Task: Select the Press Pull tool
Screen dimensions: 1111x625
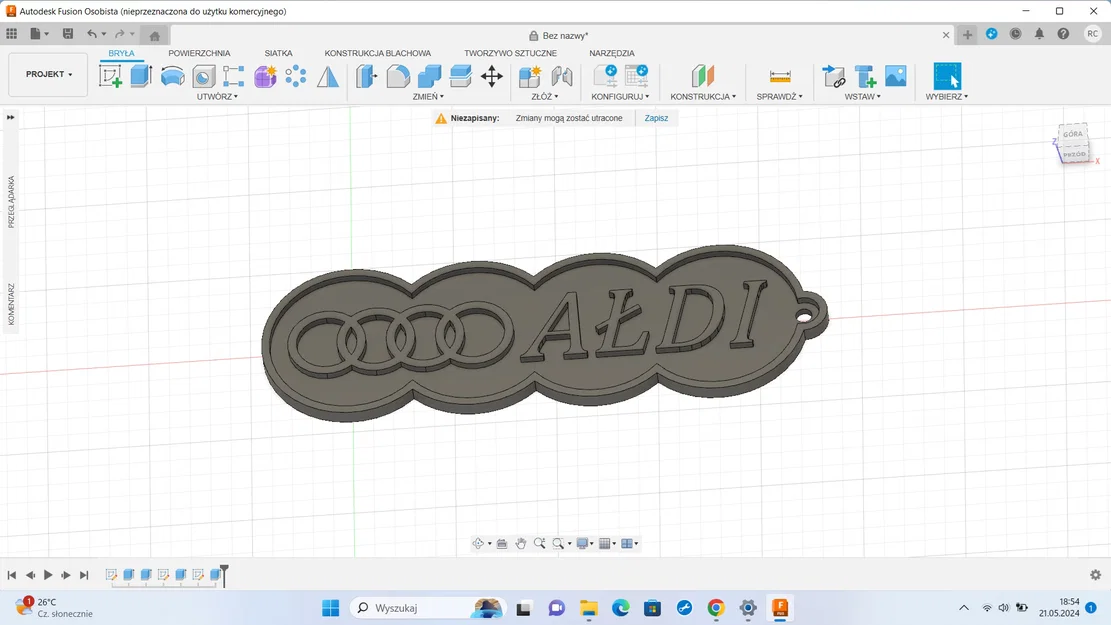Action: [366, 76]
